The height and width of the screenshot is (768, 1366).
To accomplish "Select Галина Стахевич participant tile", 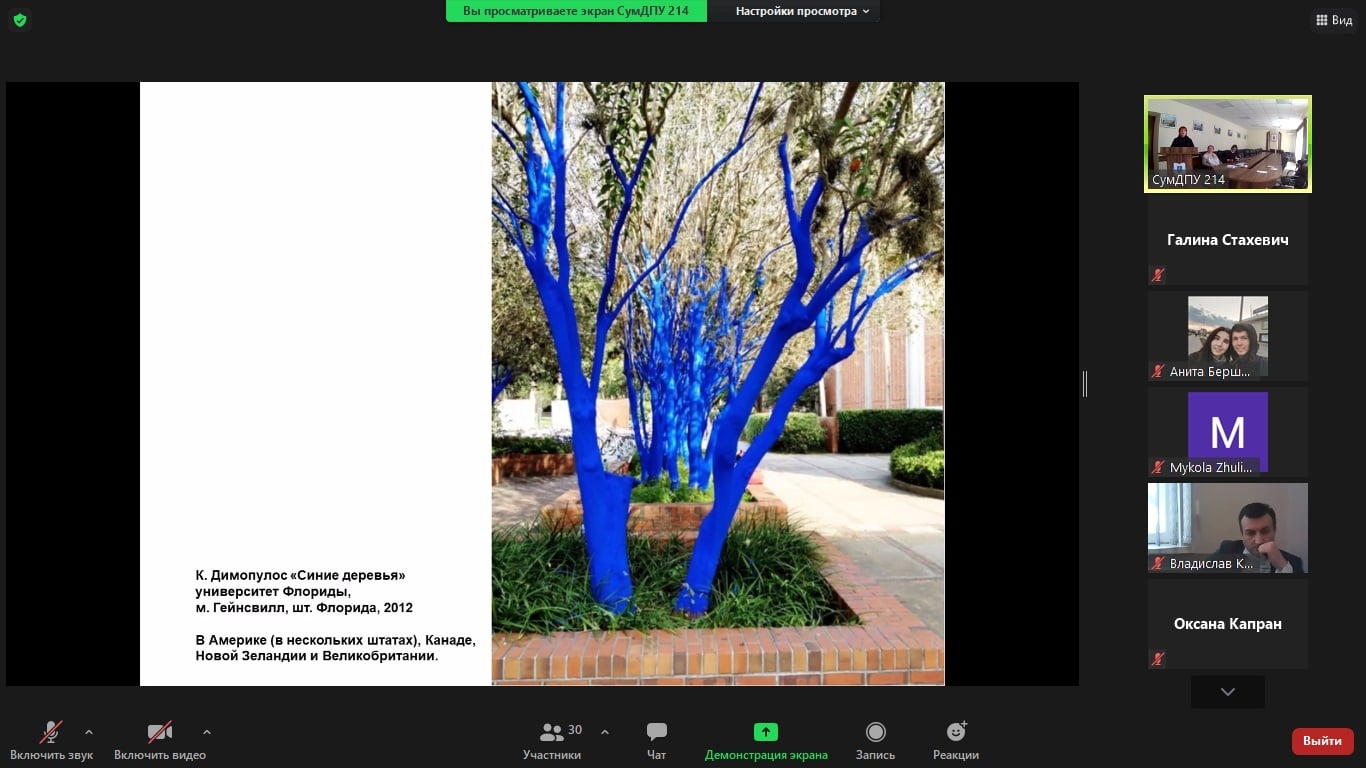I will coord(1228,240).
